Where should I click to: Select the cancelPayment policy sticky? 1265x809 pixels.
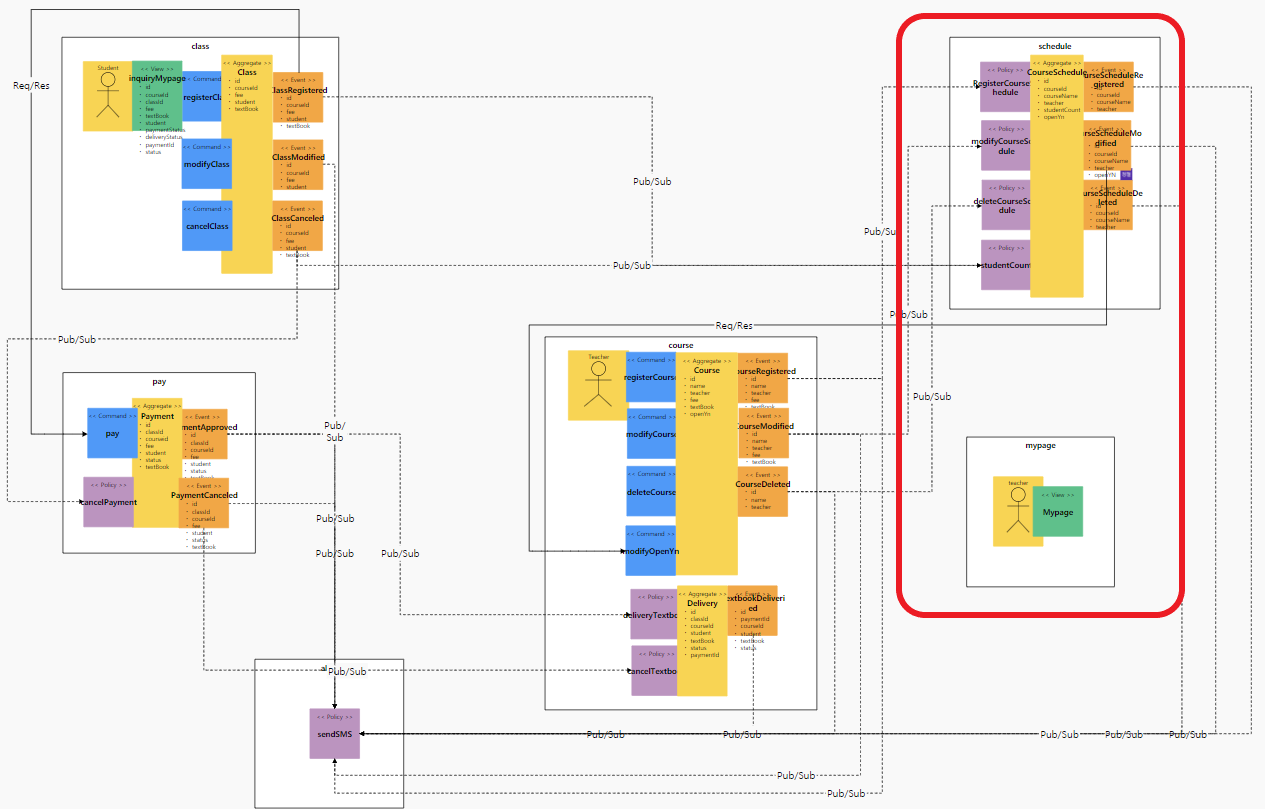point(108,502)
